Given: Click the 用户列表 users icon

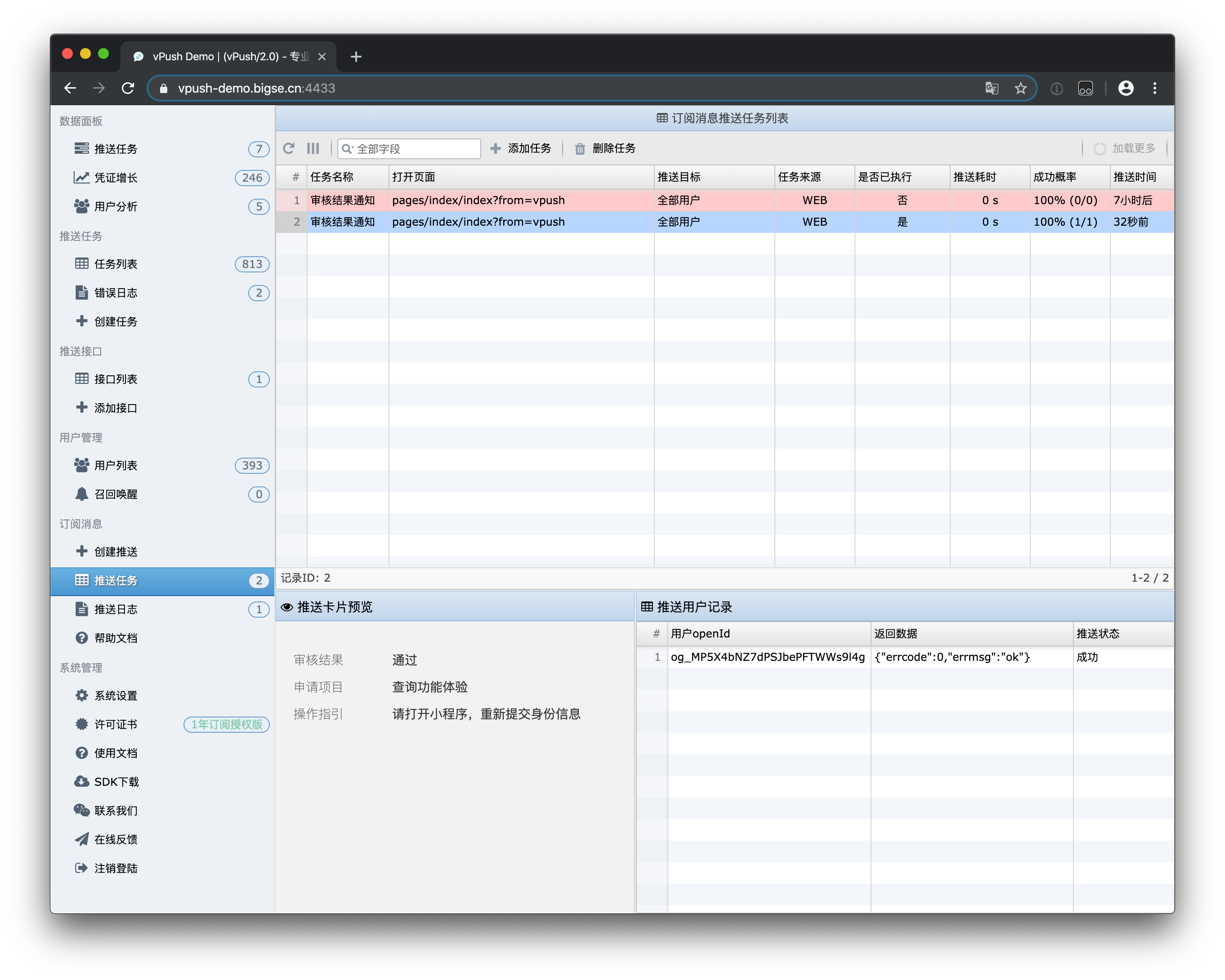Looking at the screenshot, I should [x=82, y=465].
